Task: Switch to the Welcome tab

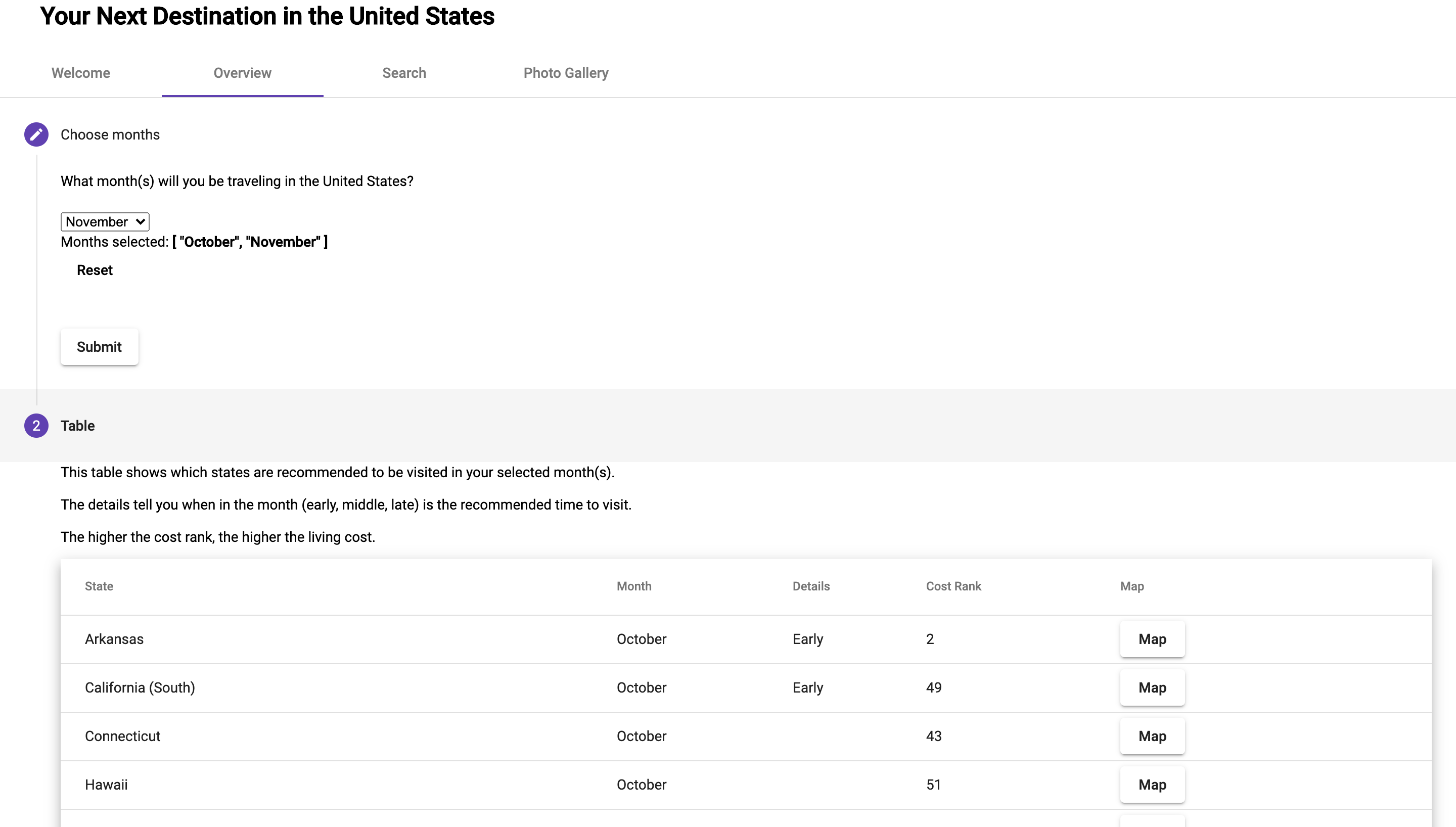Action: (x=80, y=73)
